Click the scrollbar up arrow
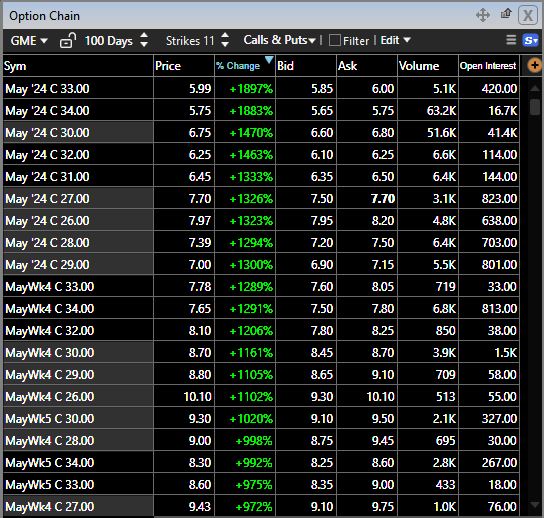Viewport: 544px width, 518px height. click(x=535, y=88)
